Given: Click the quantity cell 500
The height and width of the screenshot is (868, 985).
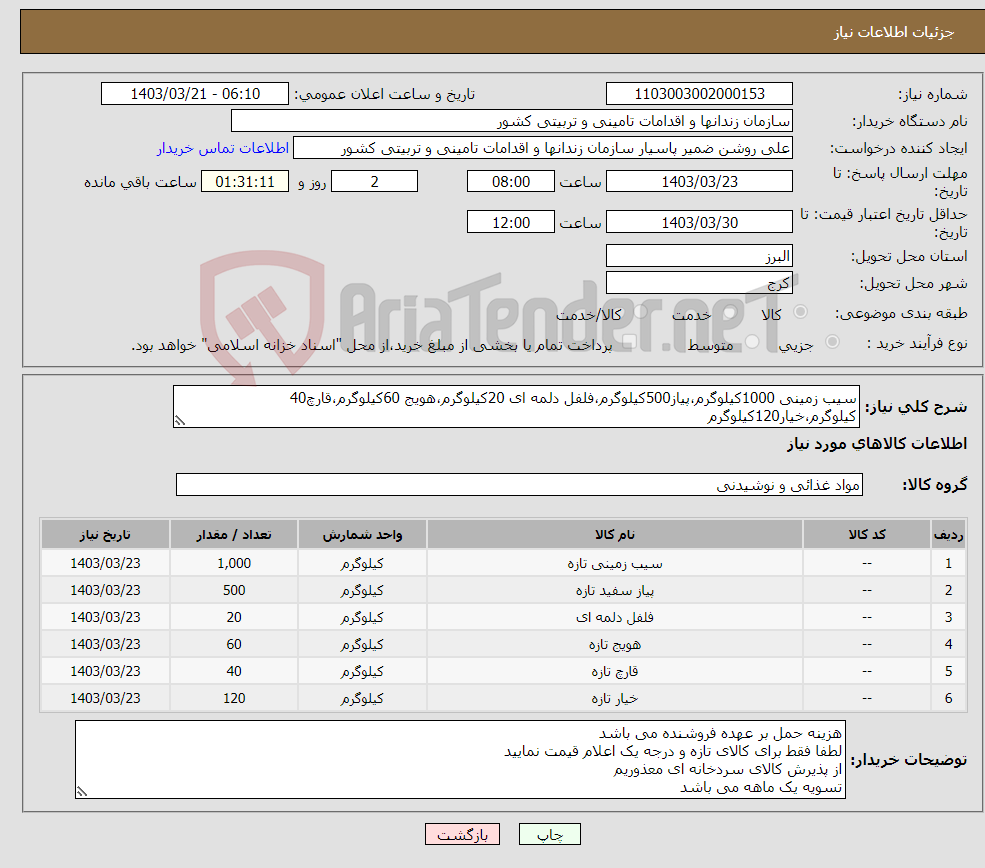Looking at the screenshot, I should click(x=234, y=590).
